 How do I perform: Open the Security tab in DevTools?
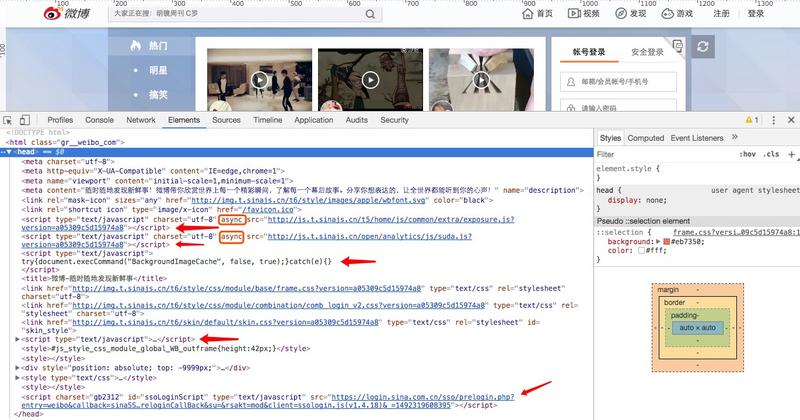(394, 120)
